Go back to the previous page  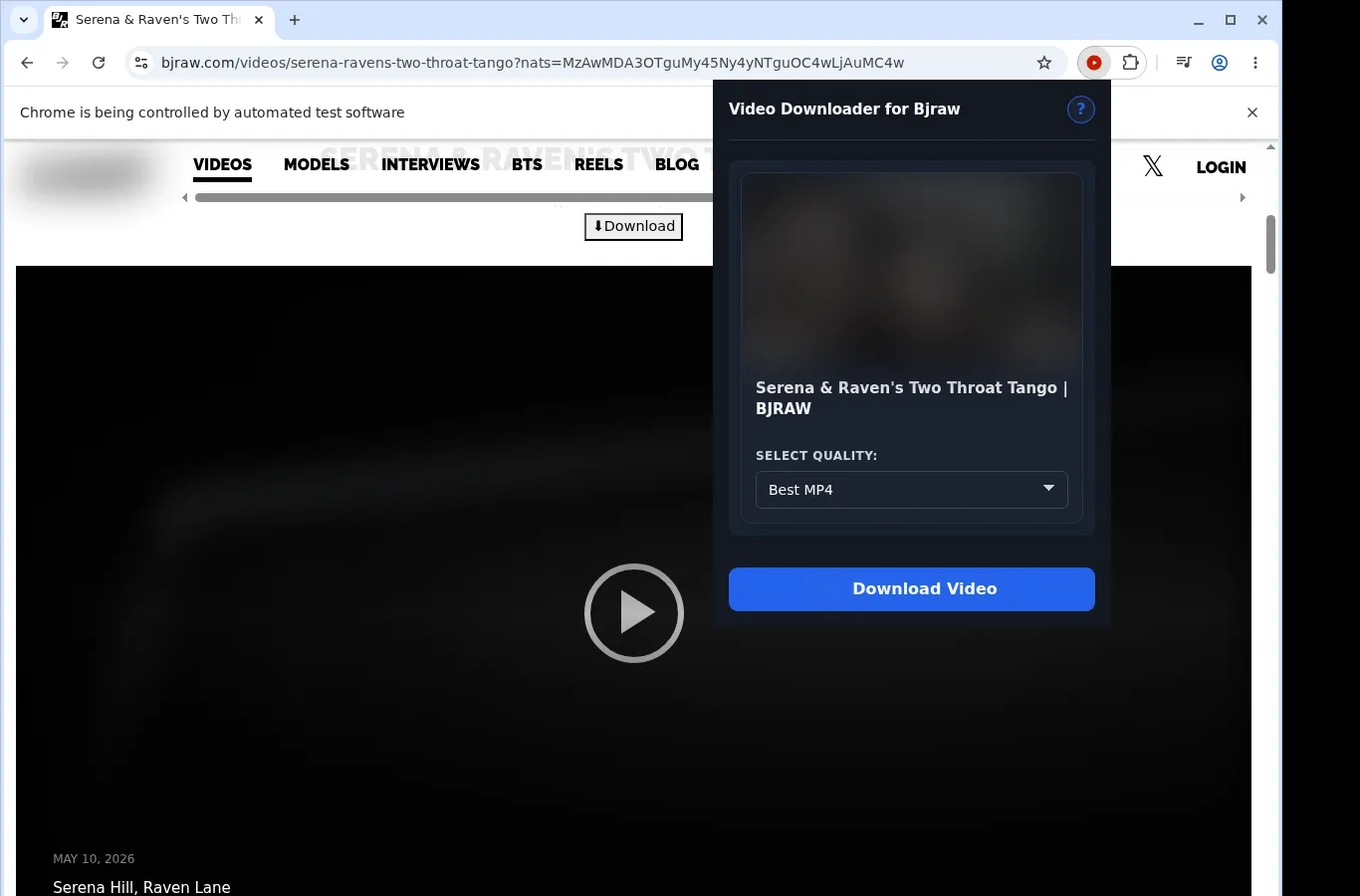click(x=27, y=63)
